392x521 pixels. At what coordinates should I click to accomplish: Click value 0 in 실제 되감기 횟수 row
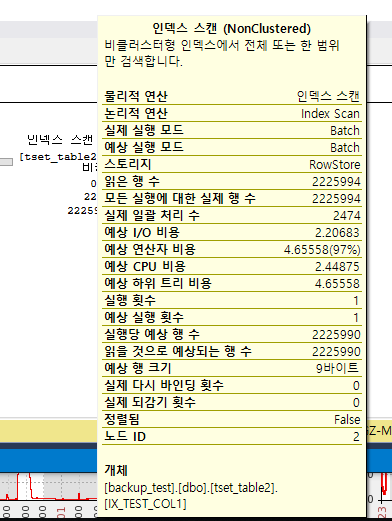356,403
